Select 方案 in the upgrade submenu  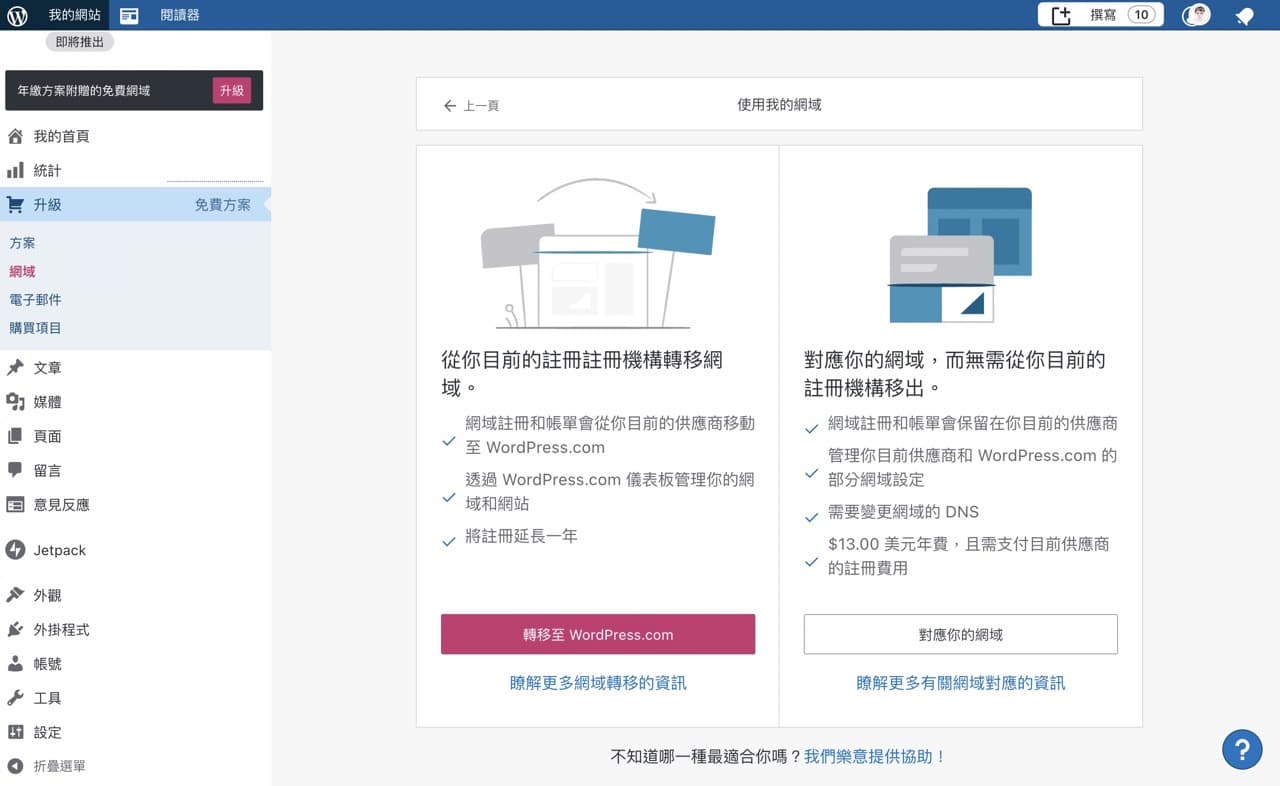(x=22, y=243)
